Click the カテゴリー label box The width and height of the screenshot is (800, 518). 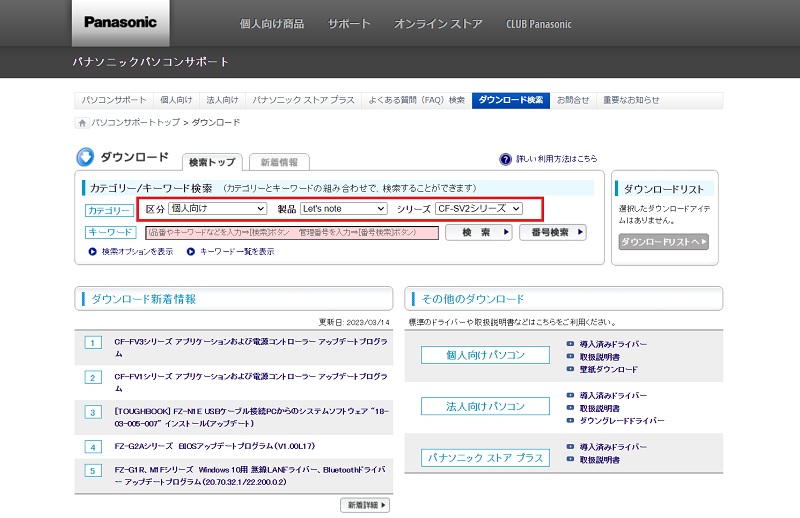tap(109, 210)
